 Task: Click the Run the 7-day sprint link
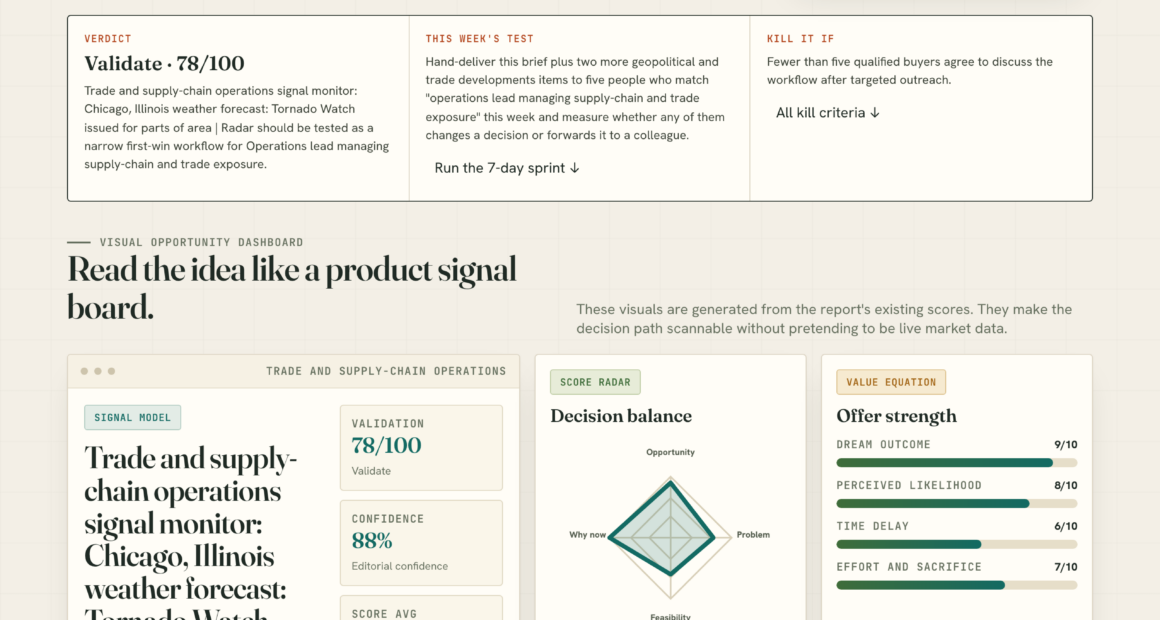507,168
